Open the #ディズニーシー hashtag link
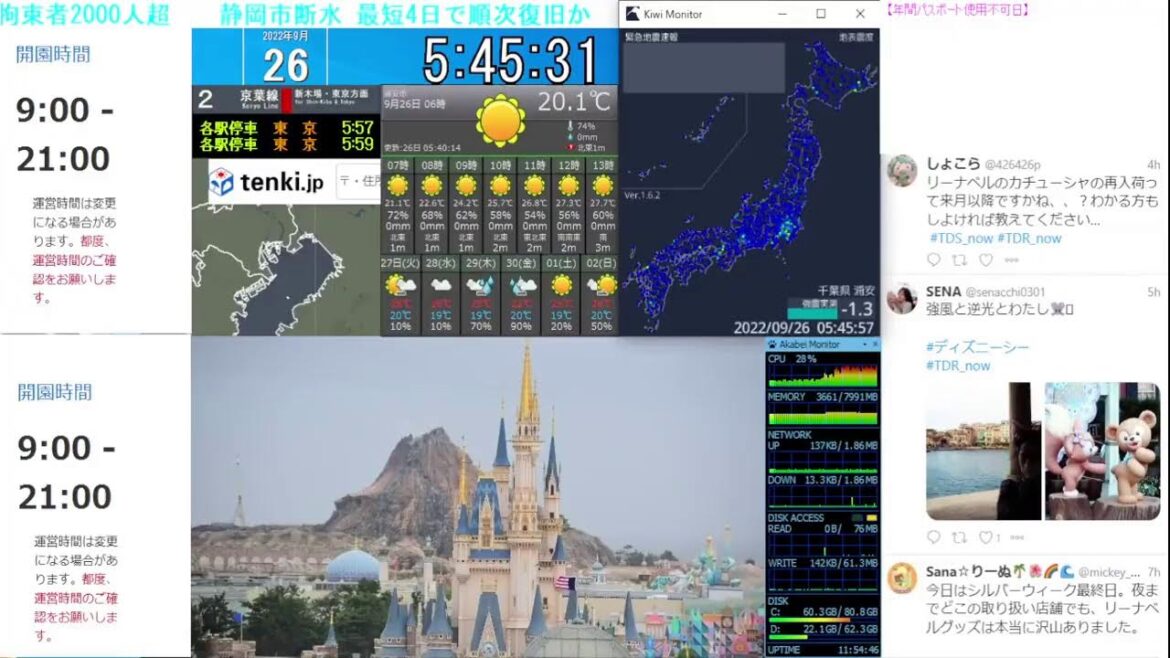 click(x=977, y=347)
